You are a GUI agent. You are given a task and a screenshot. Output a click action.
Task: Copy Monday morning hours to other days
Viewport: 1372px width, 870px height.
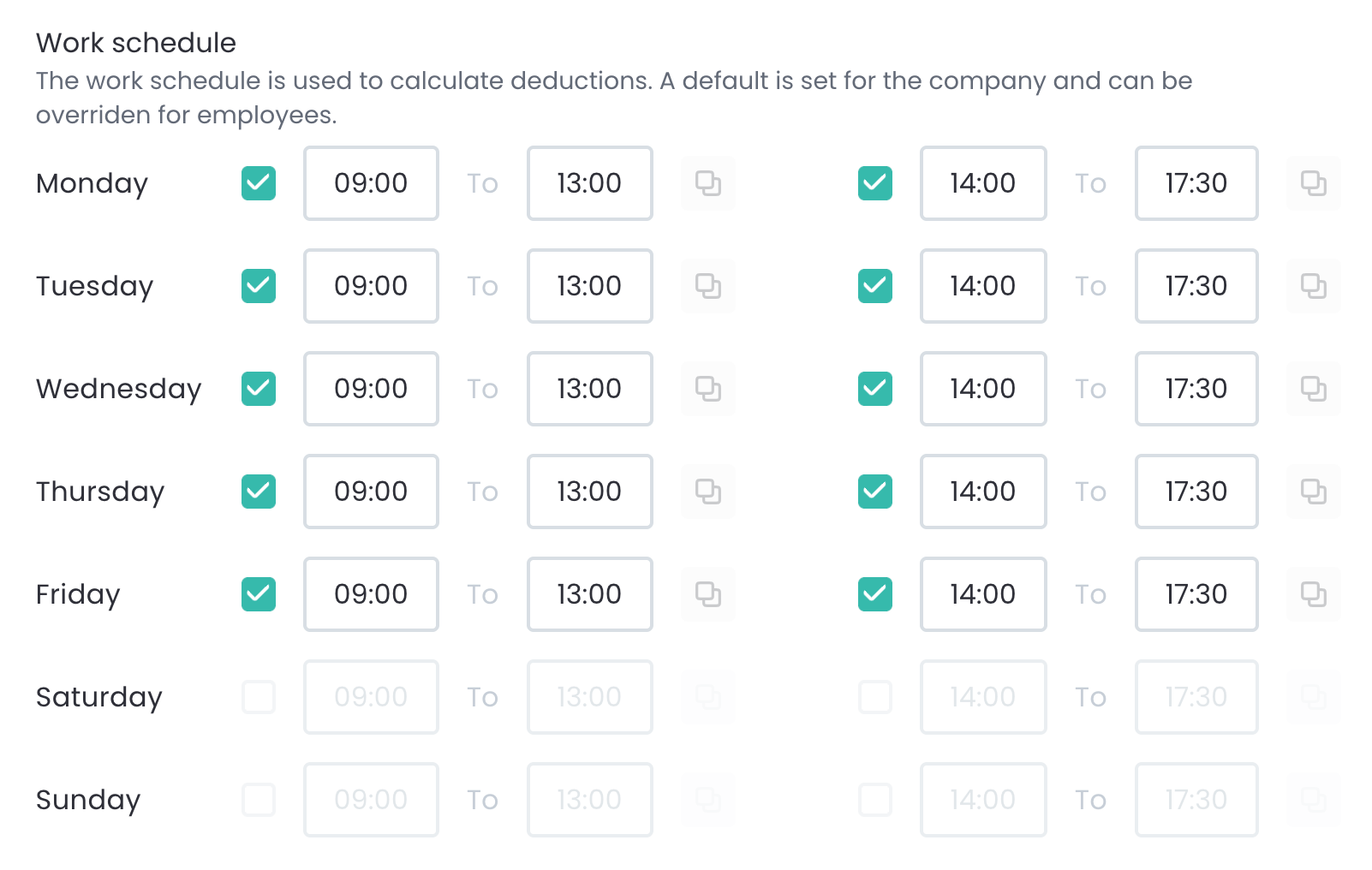click(708, 183)
